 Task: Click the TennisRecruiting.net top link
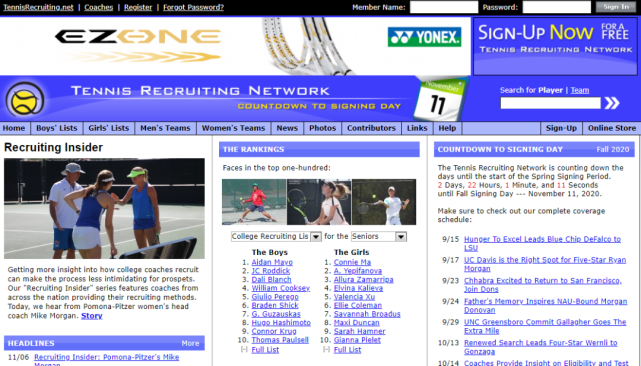tap(38, 7)
